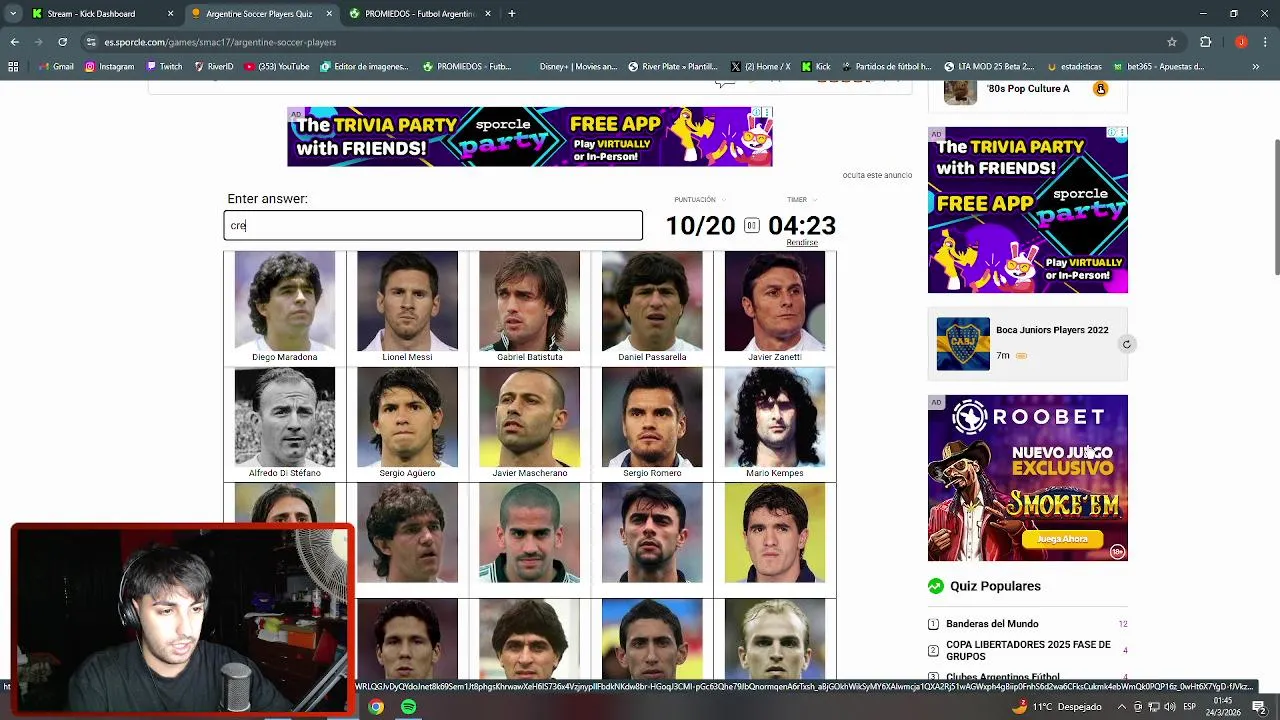Go back to the previous page
Screen dimensions: 1280x720
coord(14,42)
